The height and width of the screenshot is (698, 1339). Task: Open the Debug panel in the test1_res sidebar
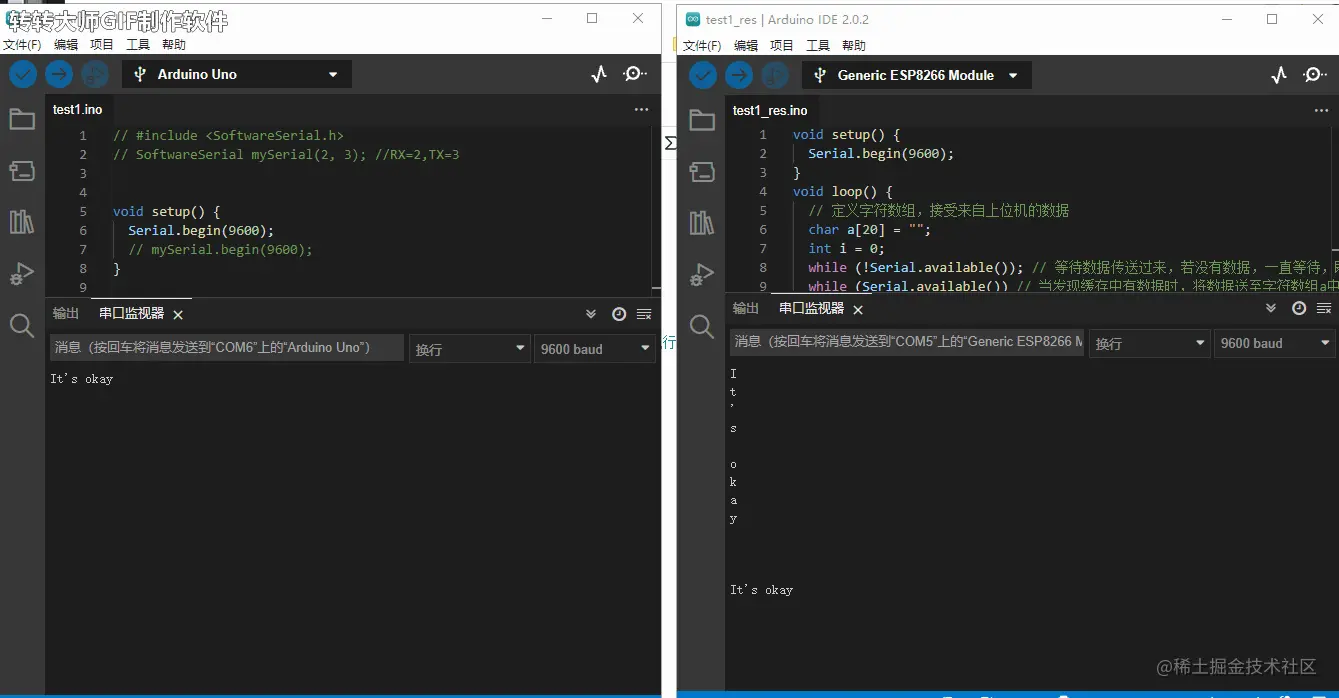[x=702, y=274]
